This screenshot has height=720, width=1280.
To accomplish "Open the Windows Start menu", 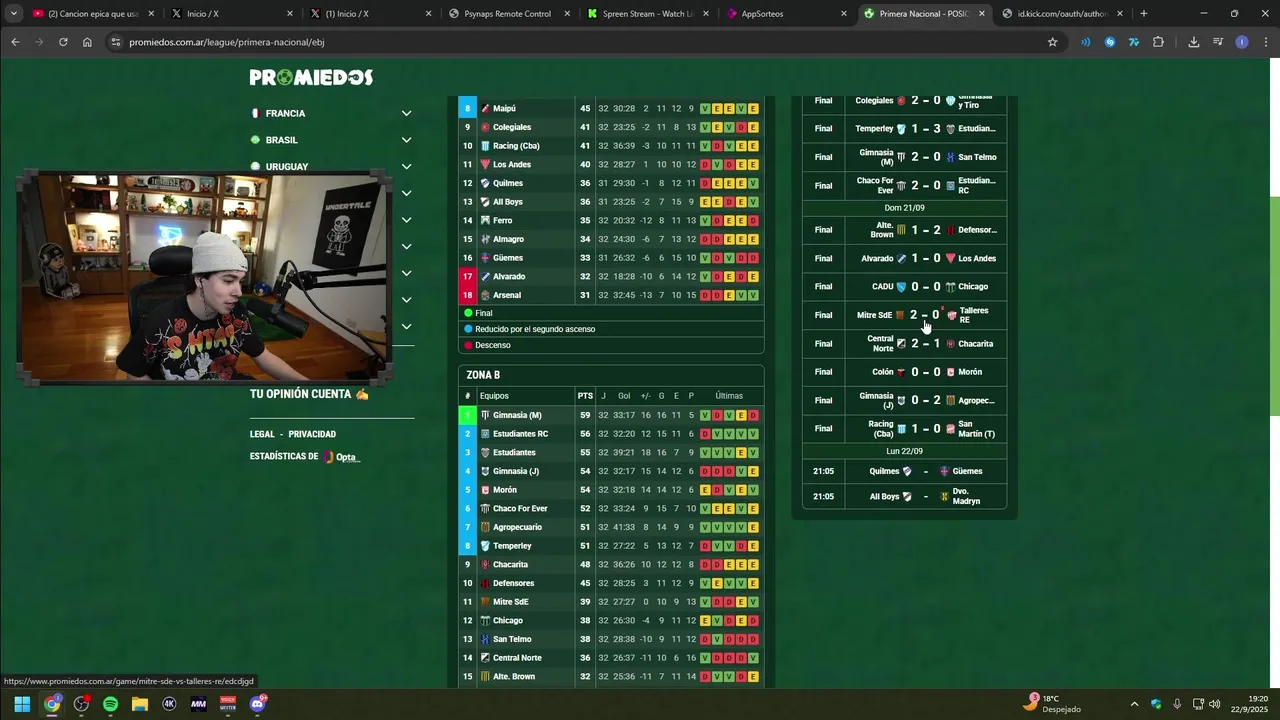I will [22, 704].
